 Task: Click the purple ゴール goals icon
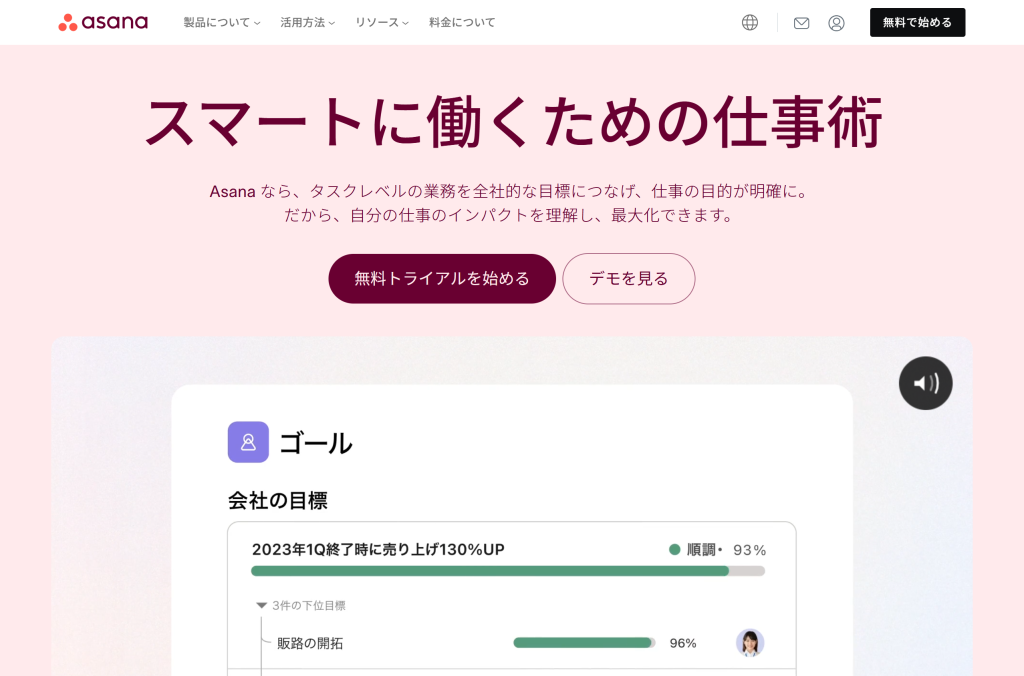248,442
